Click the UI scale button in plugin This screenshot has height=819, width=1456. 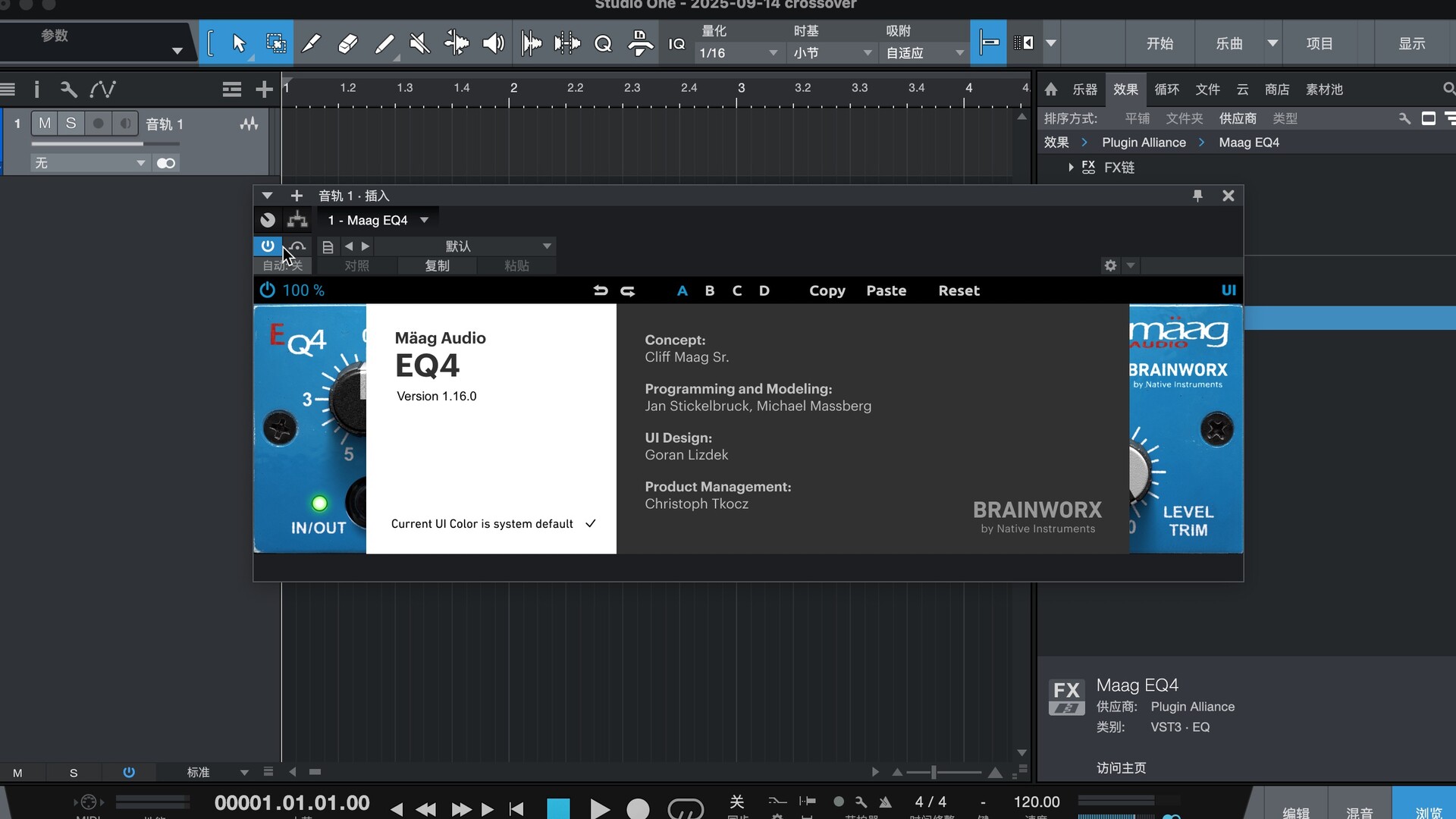pos(1228,290)
